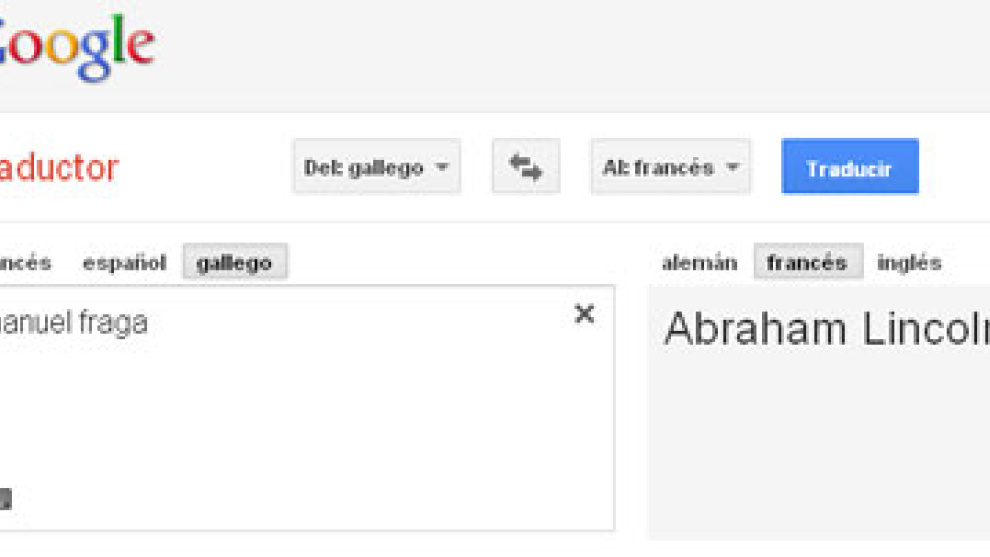The width and height of the screenshot is (990, 557).
Task: Click the swap languages arrows button
Action: pyautogui.click(x=525, y=167)
